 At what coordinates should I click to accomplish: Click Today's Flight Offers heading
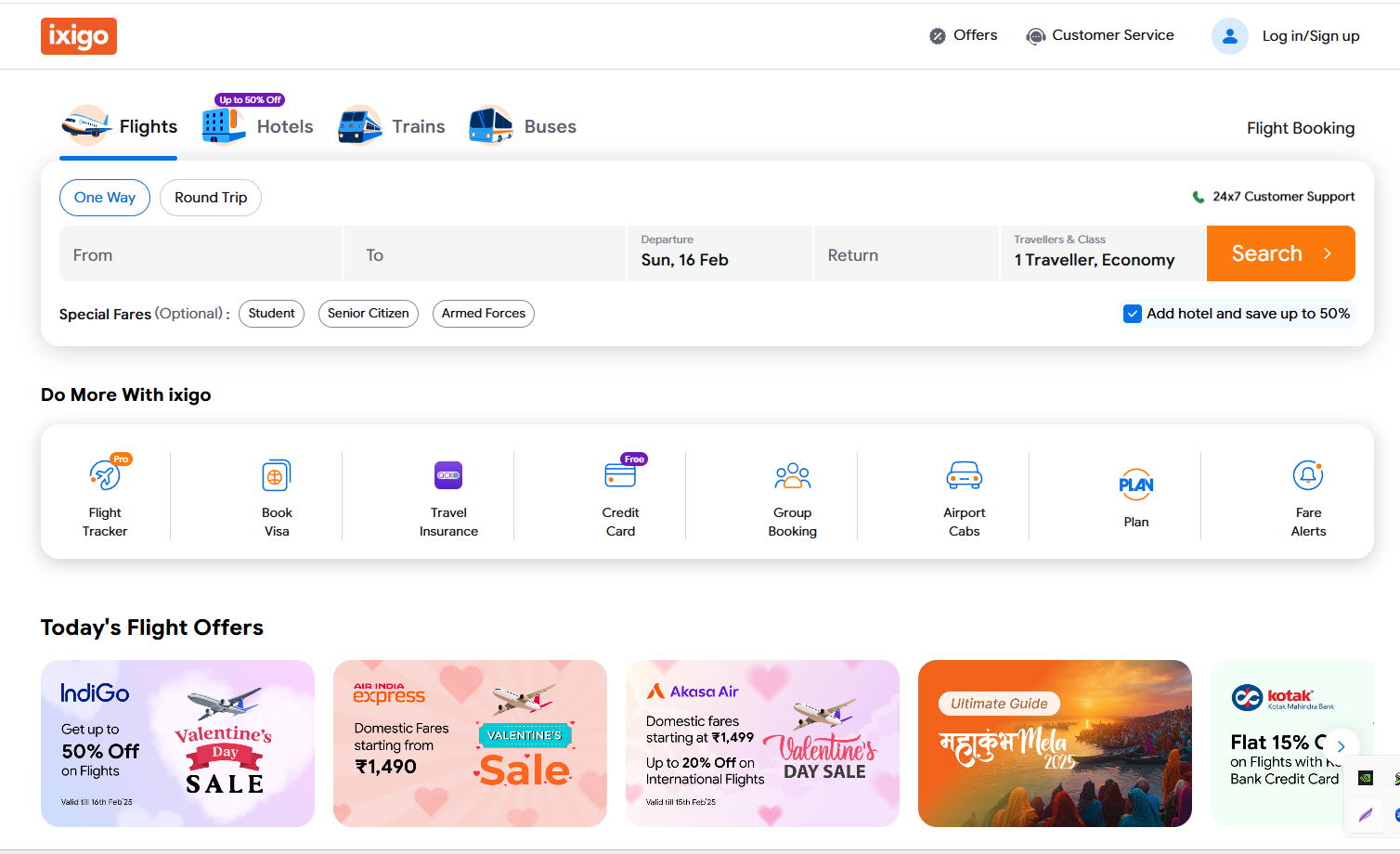(x=152, y=628)
